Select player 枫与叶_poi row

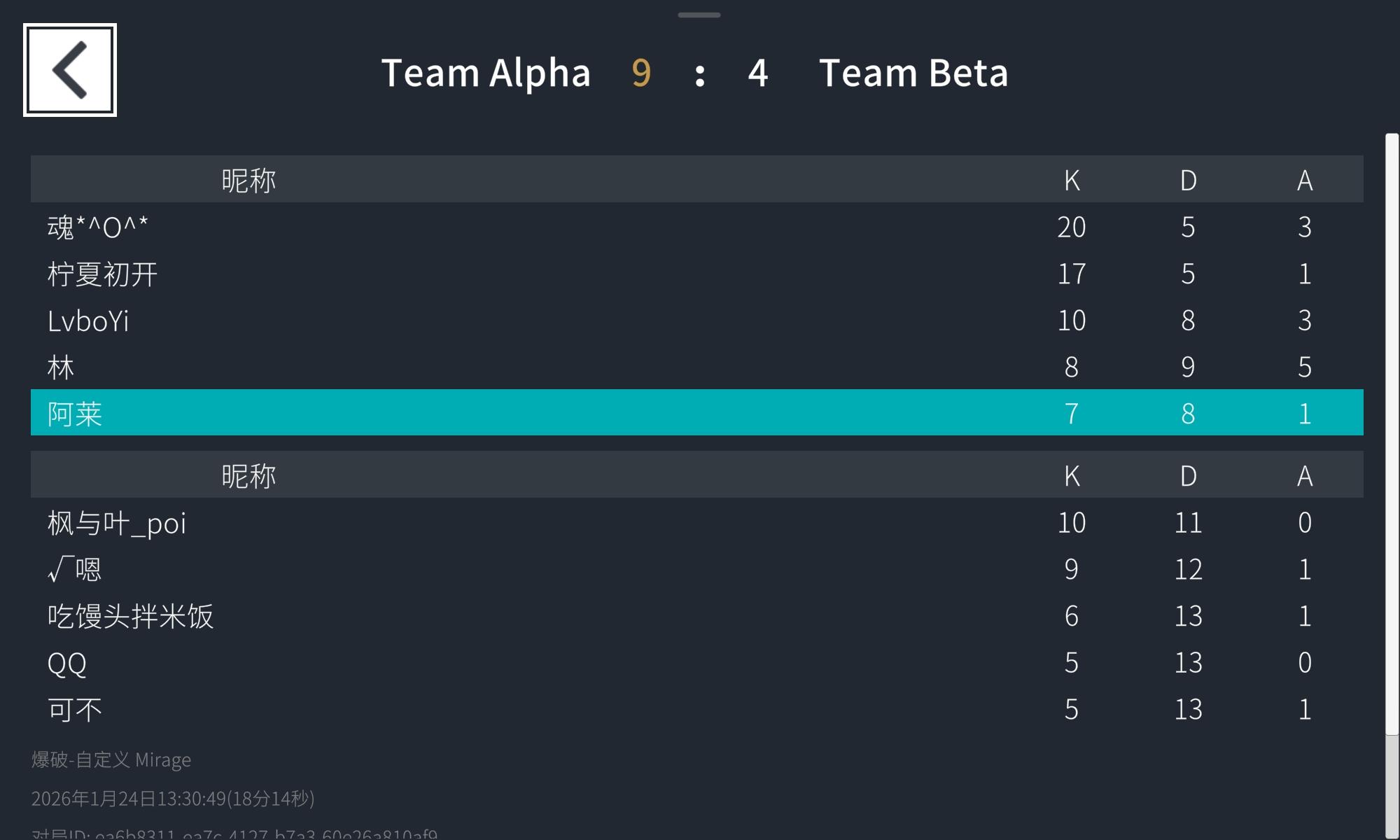click(x=696, y=523)
